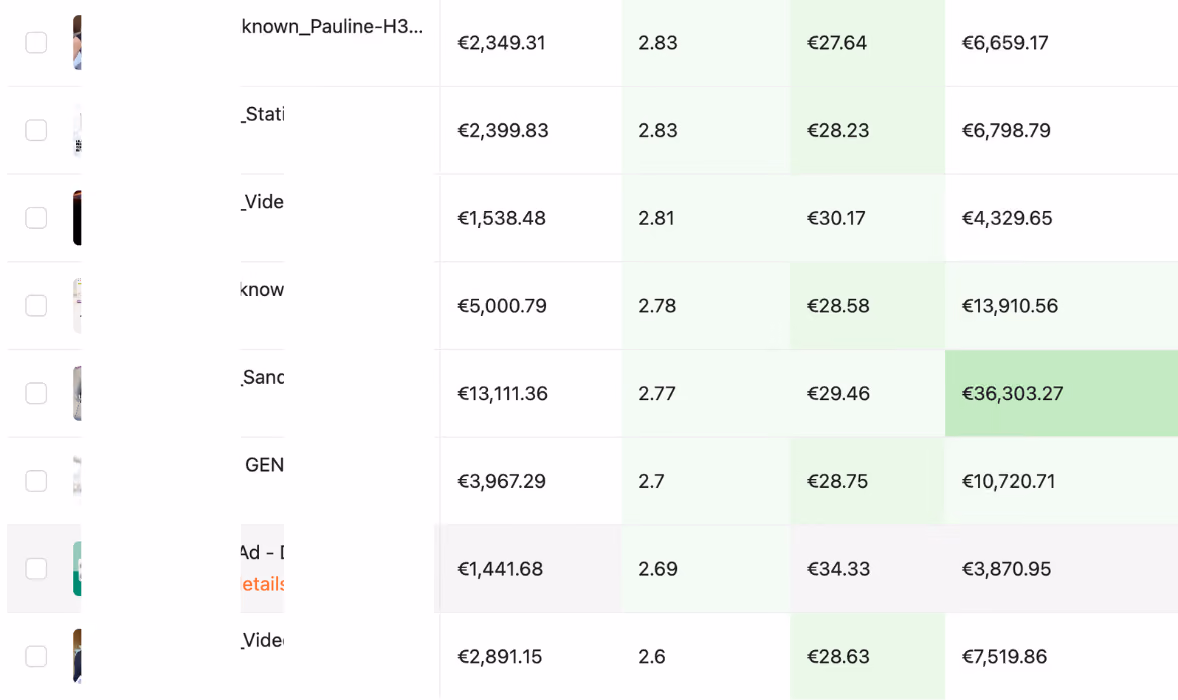This screenshot has width=1178, height=700.
Task: Tick the checkbox in the €2,349.31 row
Action: click(x=36, y=43)
